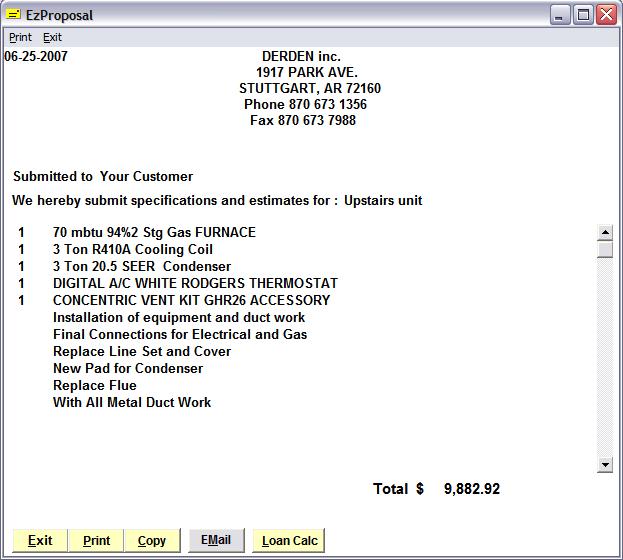Viewport: 623px width, 560px height.
Task: Click the scroll up arrow in item list
Action: [x=605, y=233]
